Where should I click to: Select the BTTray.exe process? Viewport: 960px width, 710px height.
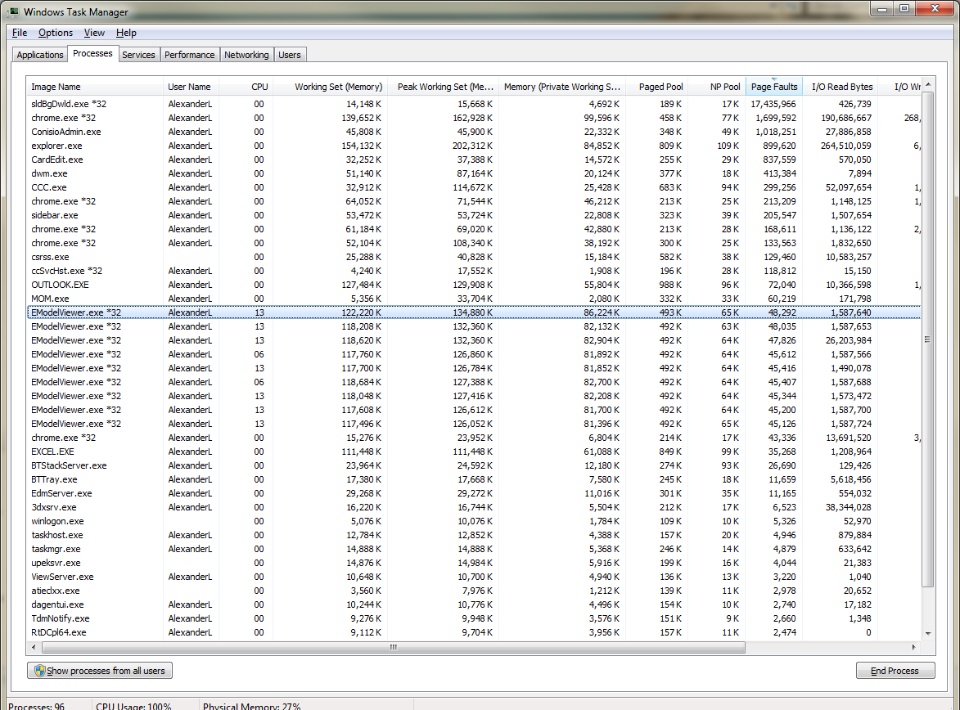(474, 480)
